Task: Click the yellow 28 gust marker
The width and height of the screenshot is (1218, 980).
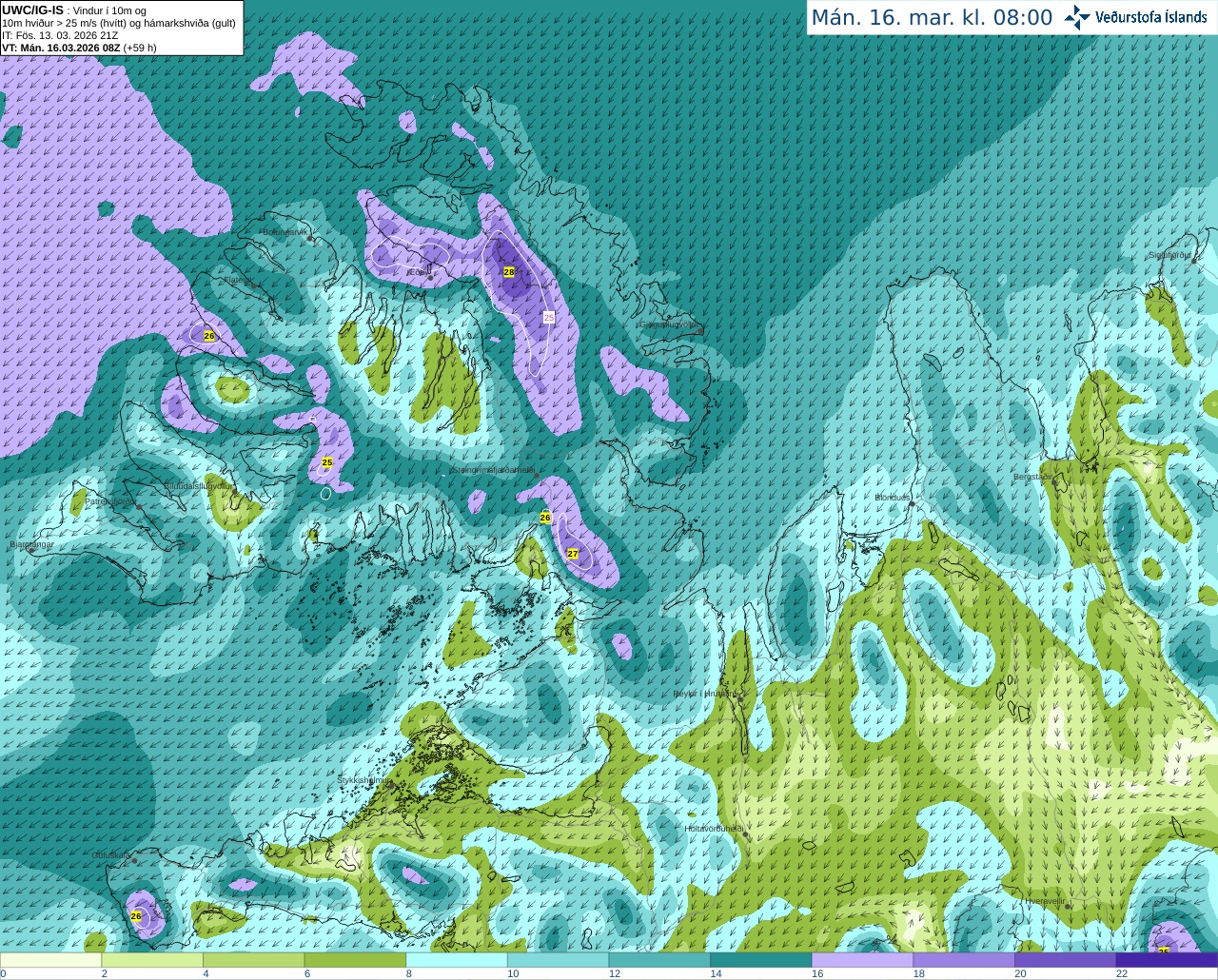Action: [x=509, y=272]
